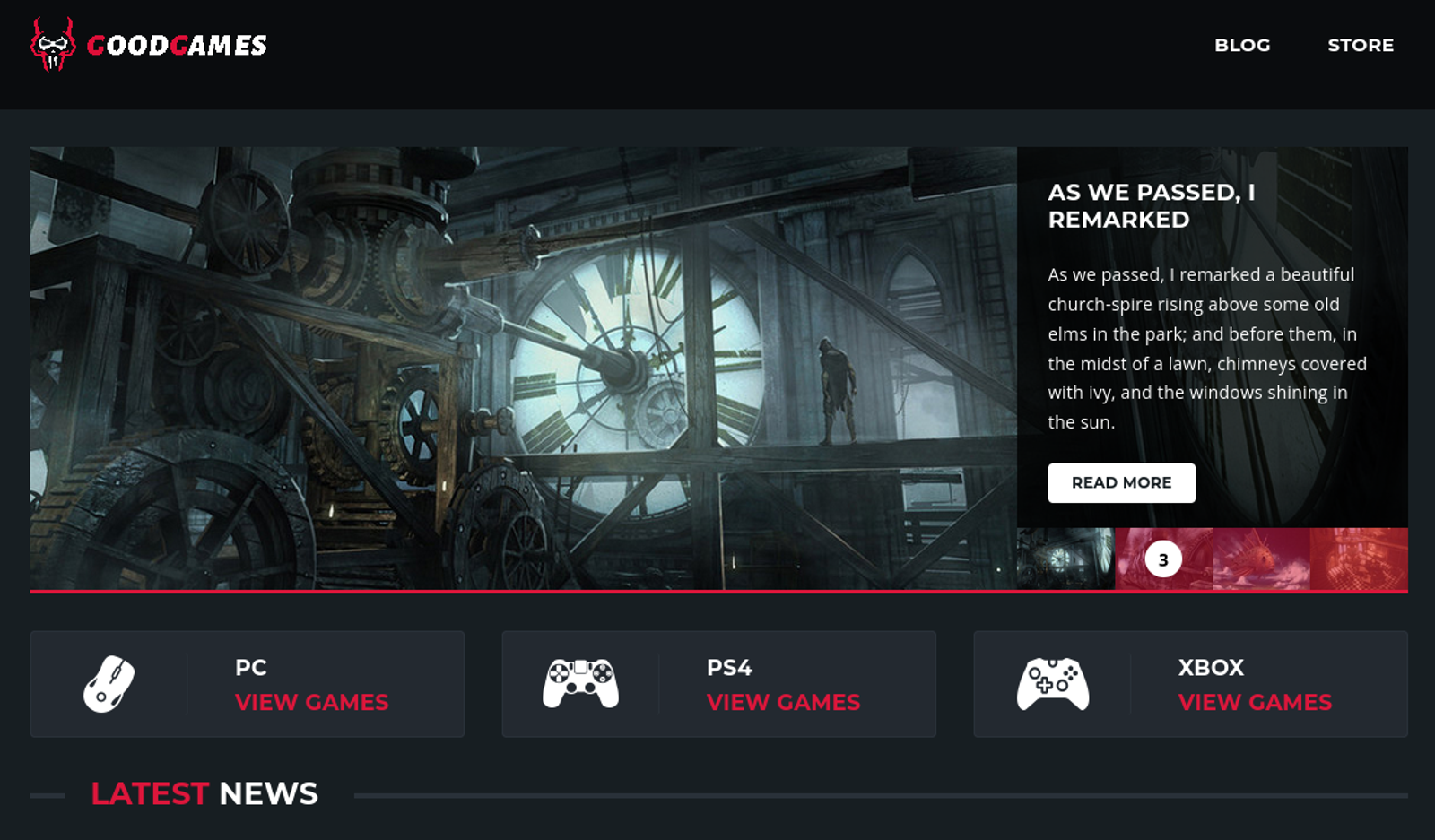Screen dimensions: 1435x840
Task: Click the Read More button
Action: [x=1121, y=482]
